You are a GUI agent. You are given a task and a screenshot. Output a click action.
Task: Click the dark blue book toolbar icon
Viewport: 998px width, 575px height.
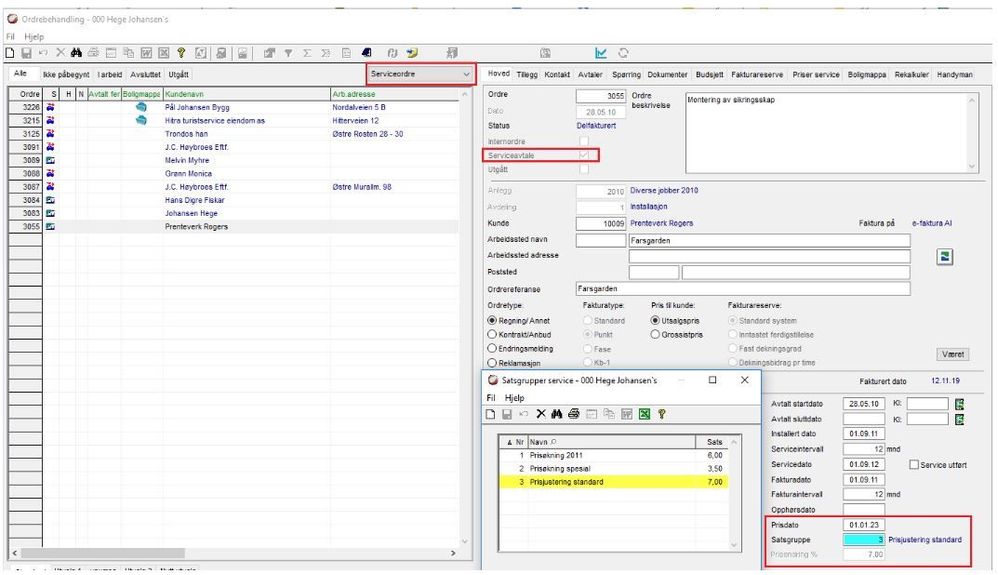click(367, 53)
